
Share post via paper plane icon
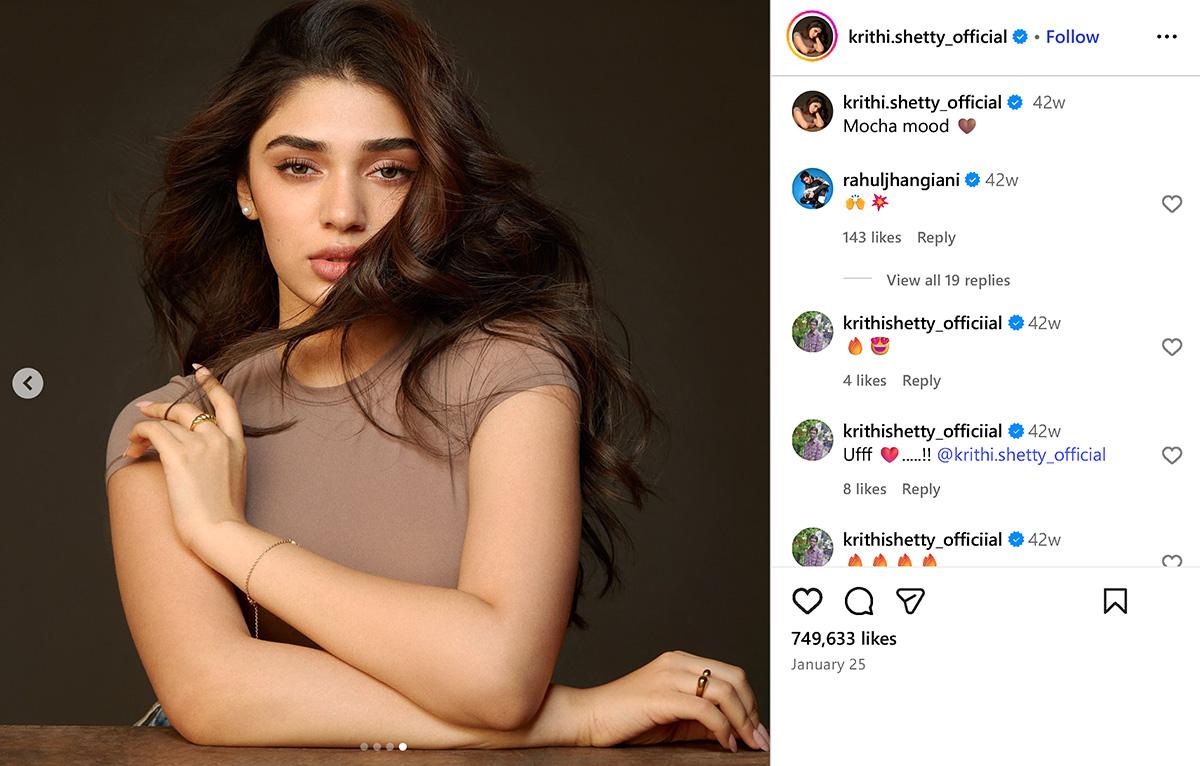click(910, 600)
